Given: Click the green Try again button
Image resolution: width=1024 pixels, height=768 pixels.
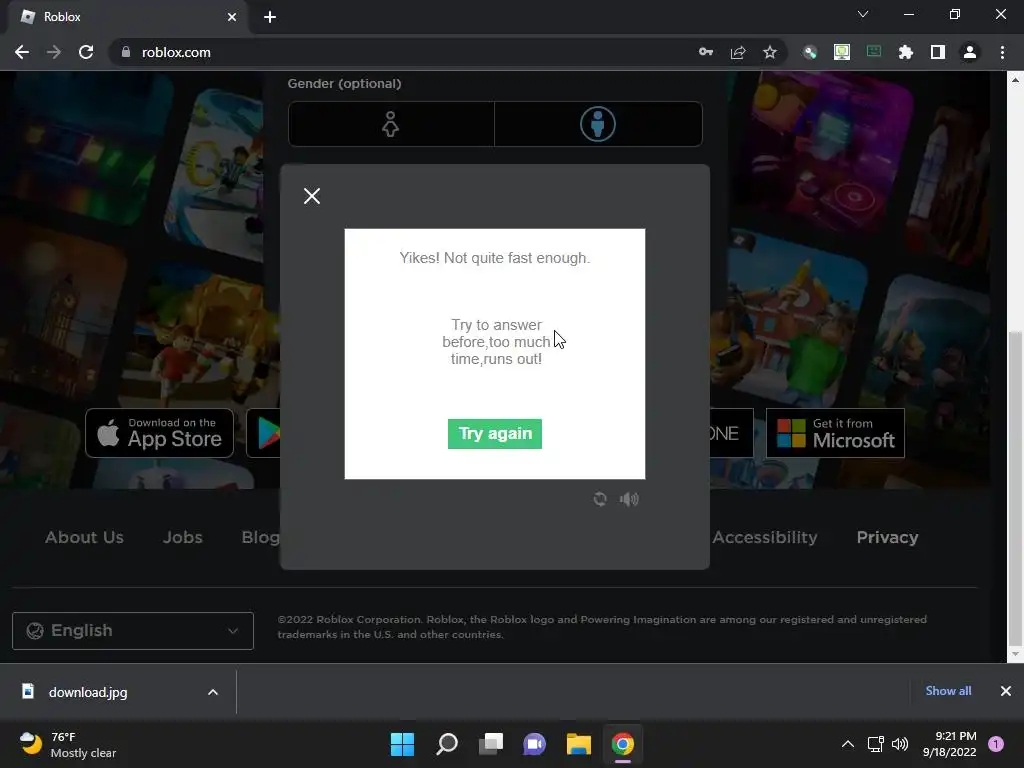Looking at the screenshot, I should [494, 434].
